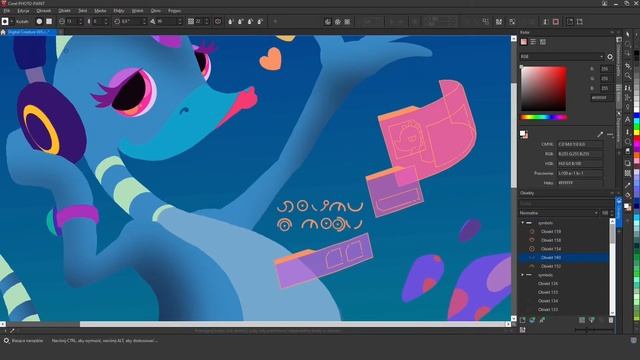Switch color docker to sliders view icon
This screenshot has width=640, height=360.
pos(533,42)
